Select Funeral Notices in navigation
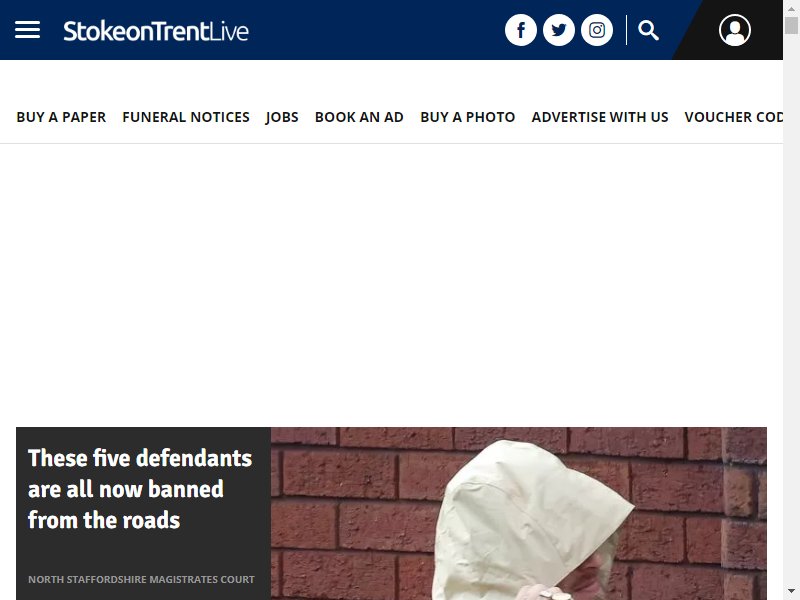800x600 pixels. 186,117
